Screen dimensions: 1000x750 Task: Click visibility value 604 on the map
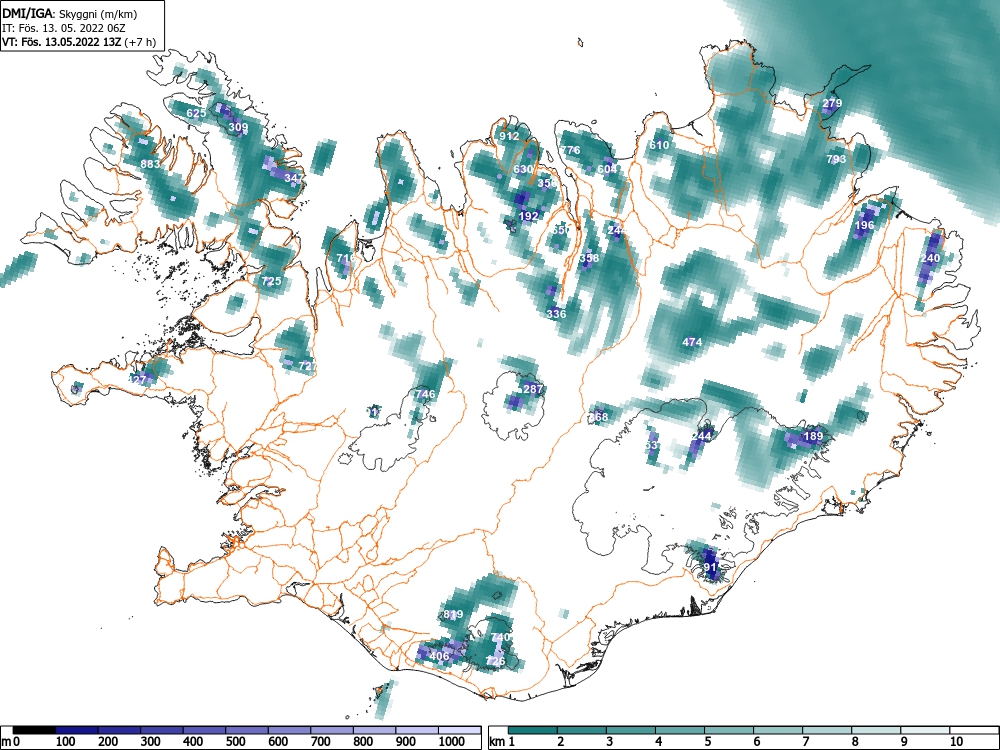607,169
